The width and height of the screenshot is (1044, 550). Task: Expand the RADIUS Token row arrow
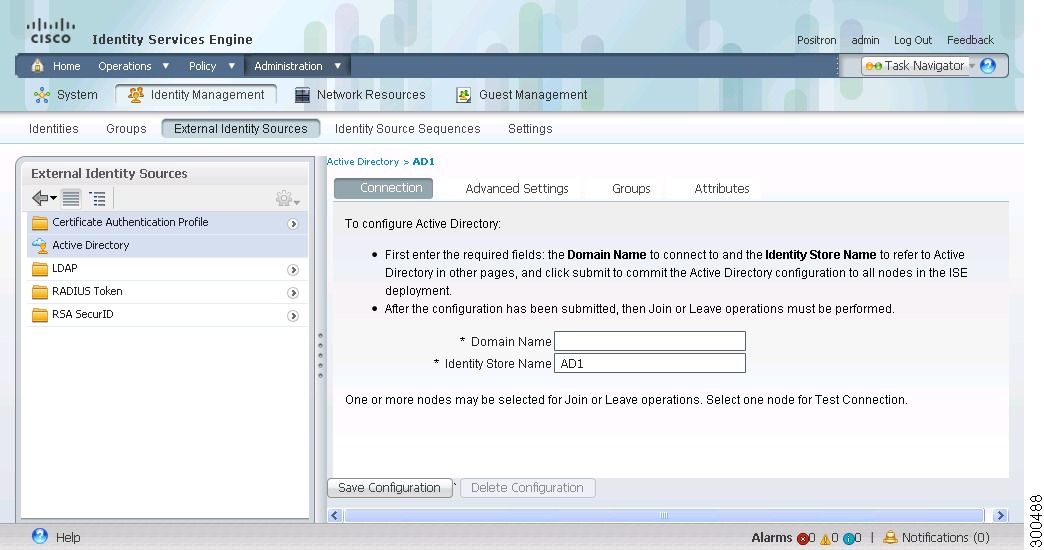click(x=292, y=293)
